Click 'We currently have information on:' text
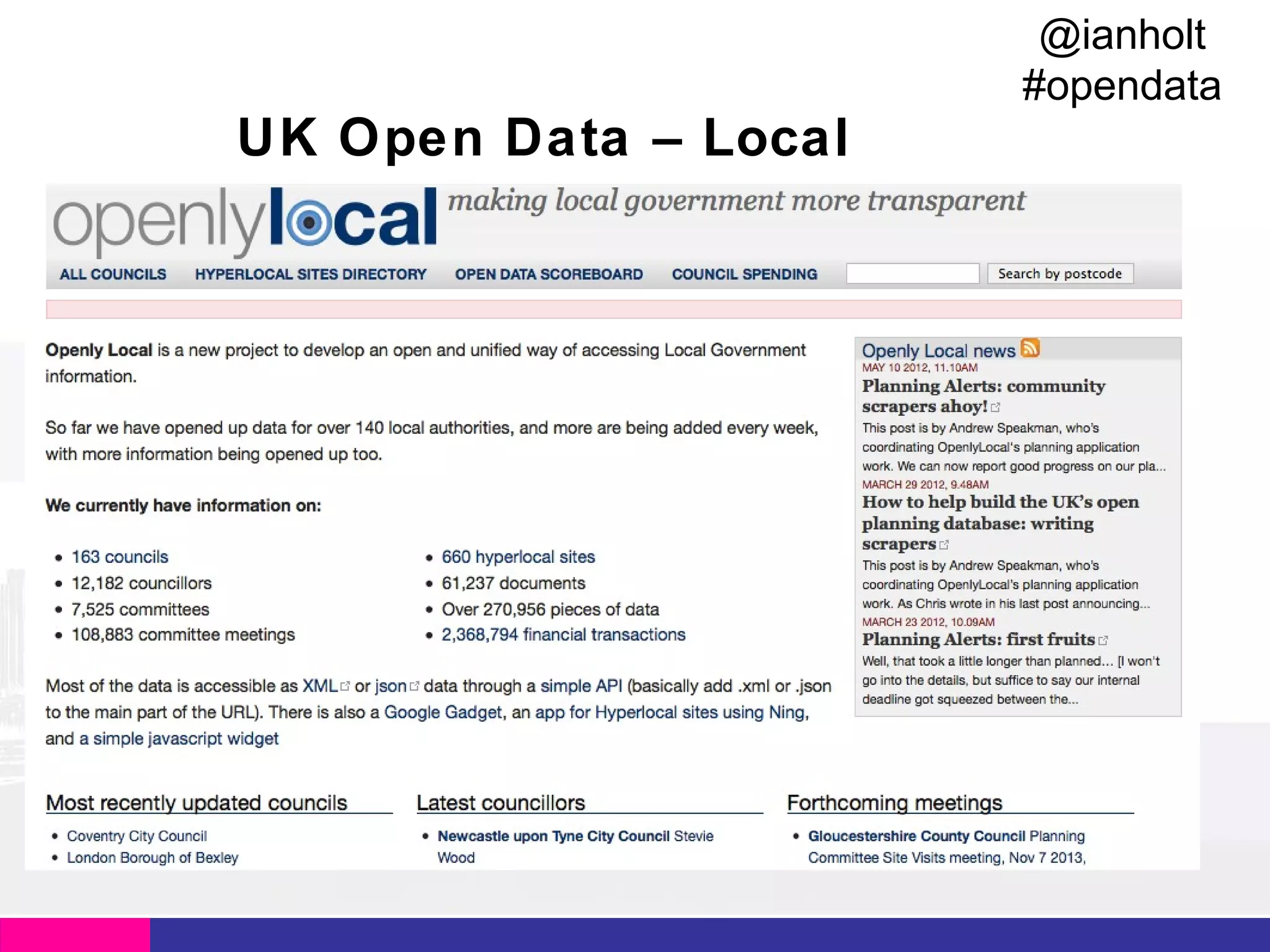The image size is (1270, 952). pyautogui.click(x=184, y=506)
